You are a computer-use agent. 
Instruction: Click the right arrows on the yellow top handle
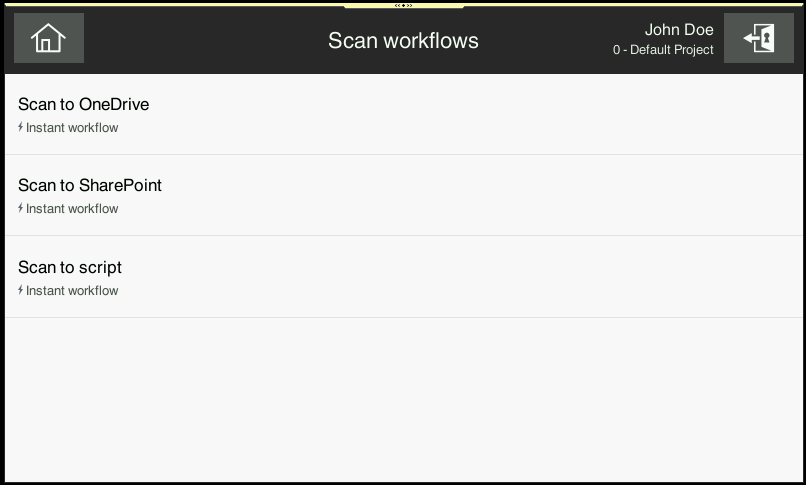(409, 5)
